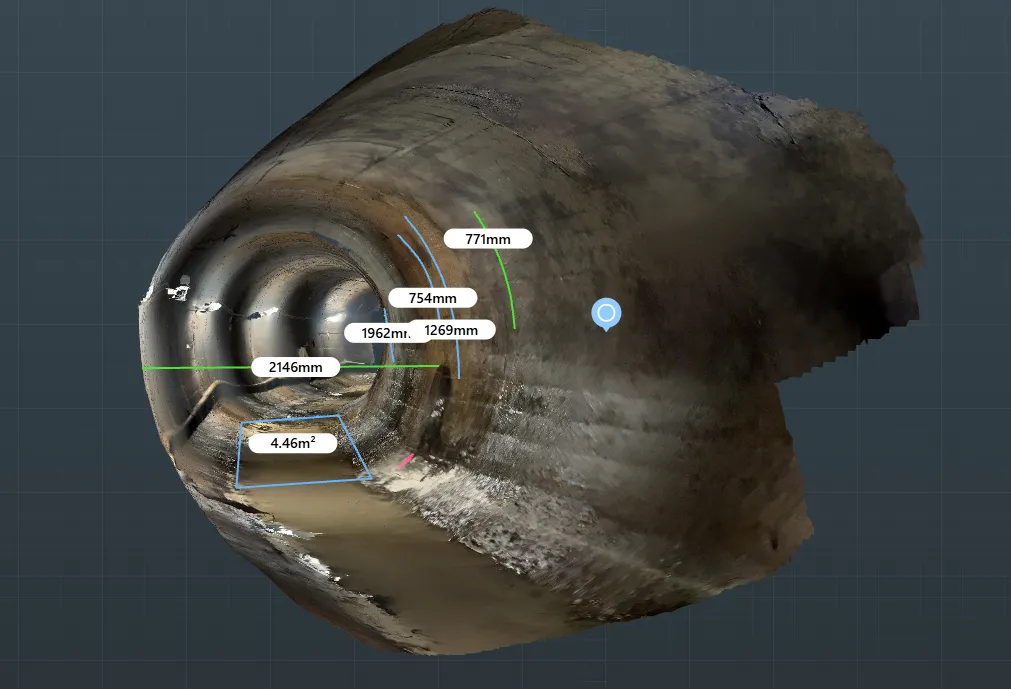Click top end of the green 771mm arc

[x=475, y=212]
